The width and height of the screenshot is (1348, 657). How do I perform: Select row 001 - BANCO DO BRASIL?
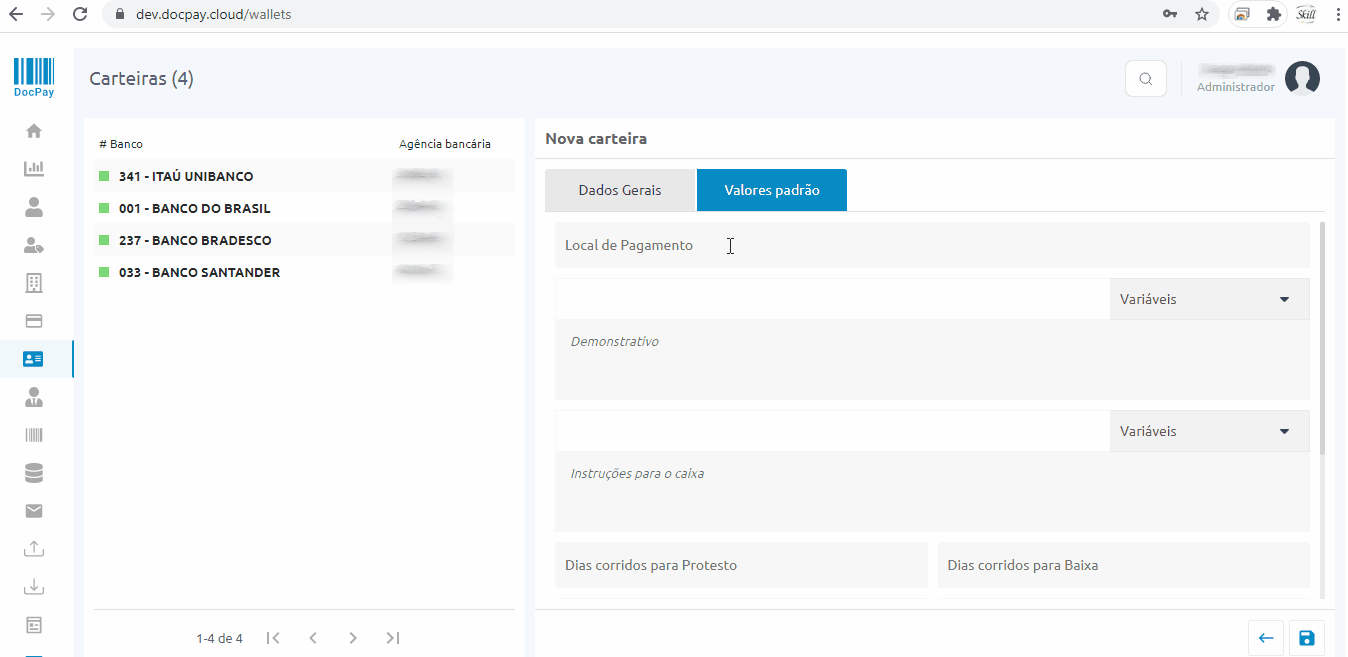[x=304, y=208]
